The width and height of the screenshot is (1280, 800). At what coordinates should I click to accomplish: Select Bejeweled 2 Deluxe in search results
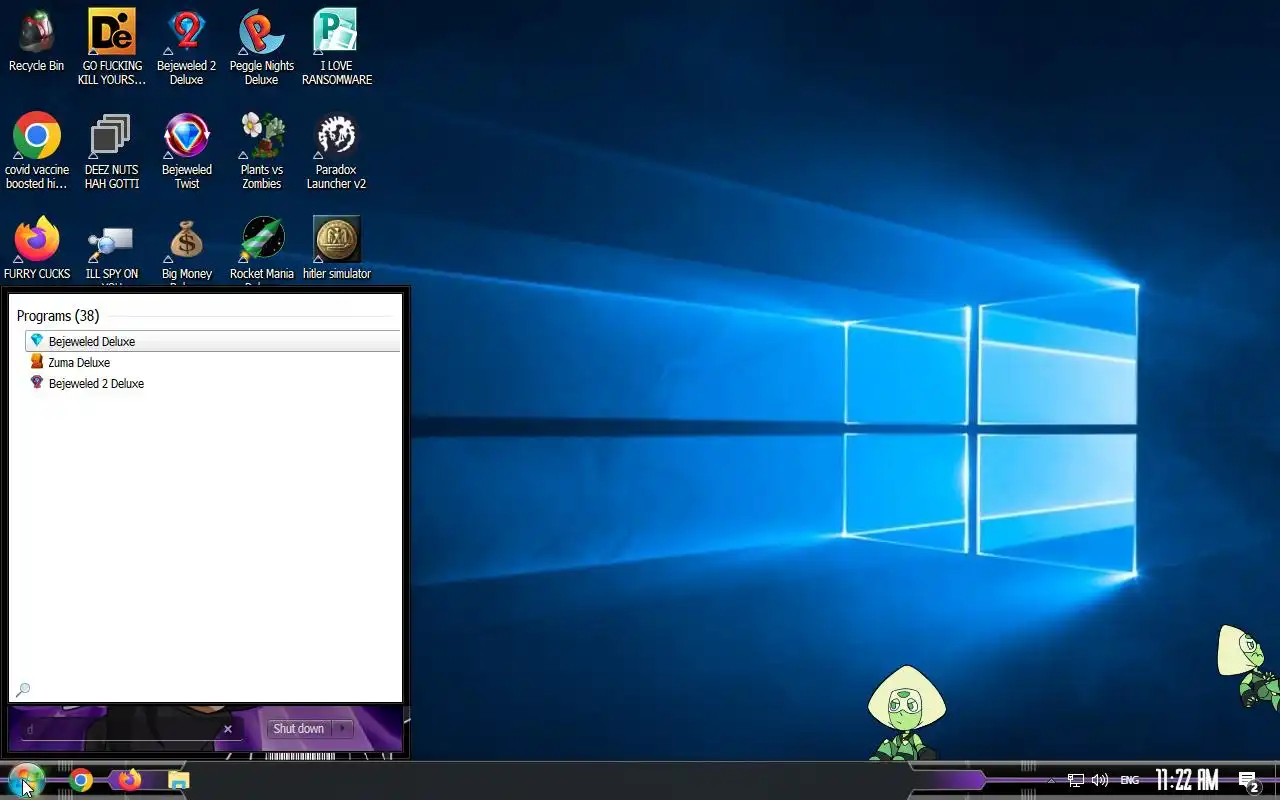[212, 383]
